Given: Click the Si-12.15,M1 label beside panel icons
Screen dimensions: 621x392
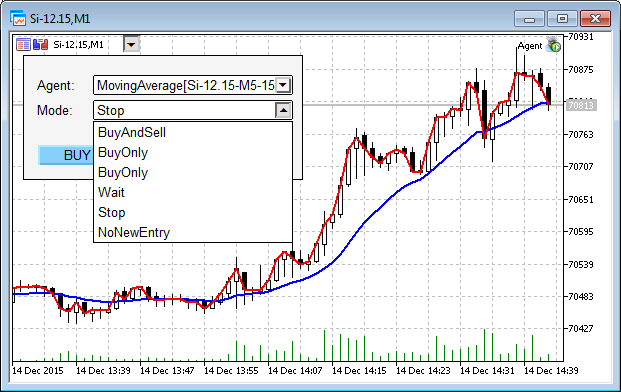Looking at the screenshot, I should (78, 45).
